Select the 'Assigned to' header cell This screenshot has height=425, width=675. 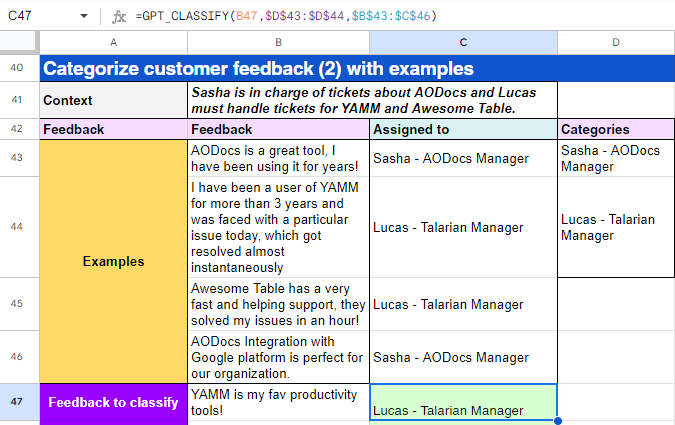[x=463, y=129]
